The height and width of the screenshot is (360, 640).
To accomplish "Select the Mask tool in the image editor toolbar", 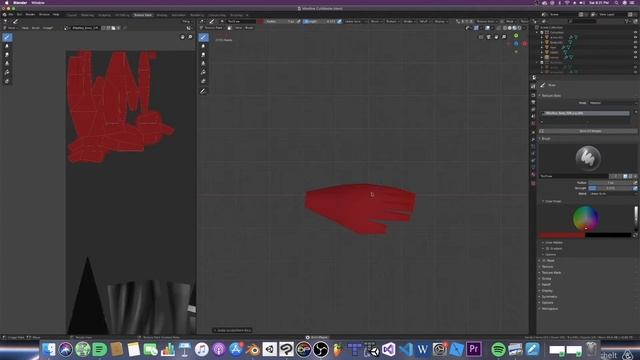I will [7, 81].
